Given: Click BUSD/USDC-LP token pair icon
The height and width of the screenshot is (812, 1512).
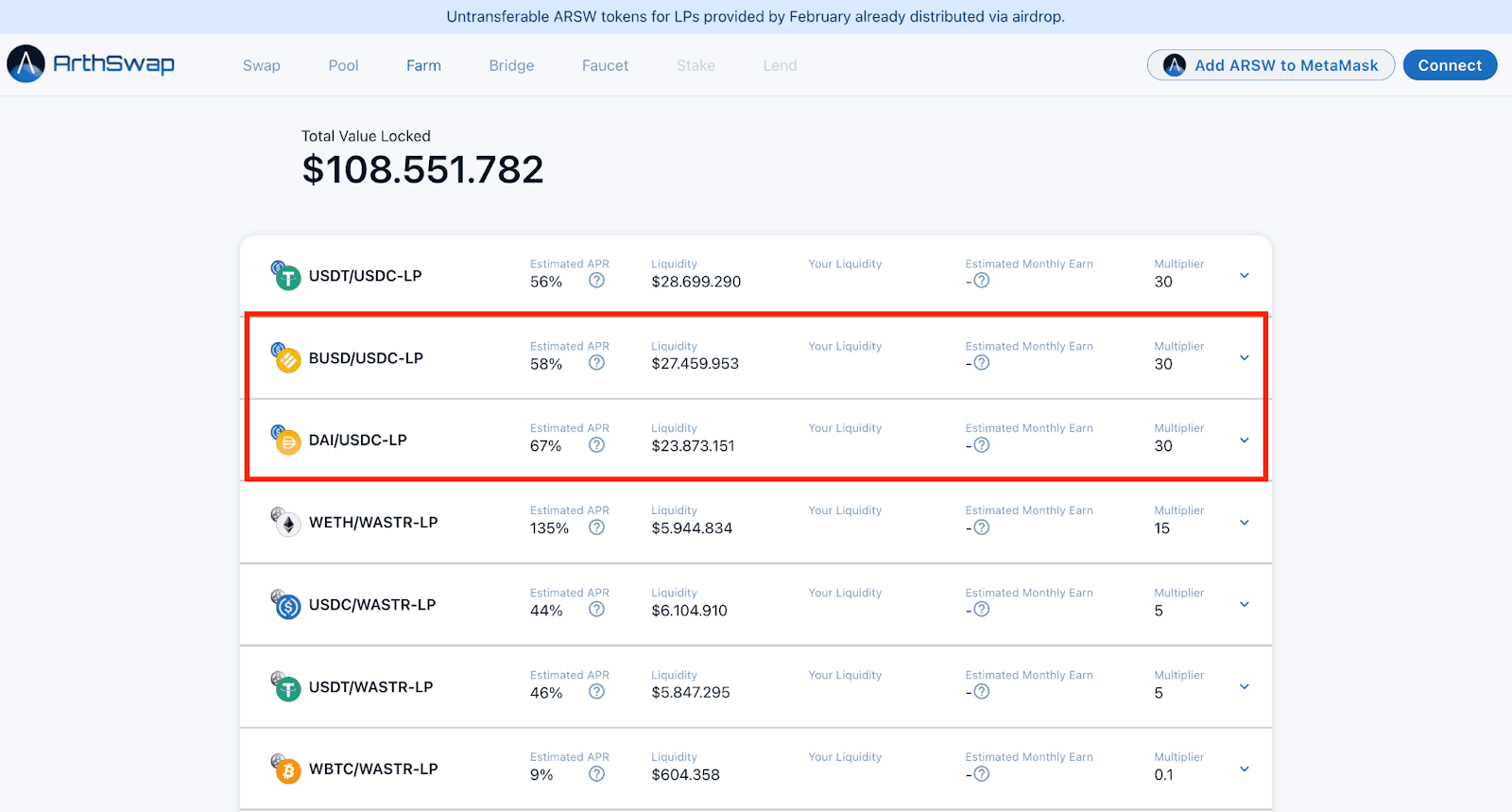Looking at the screenshot, I should tap(285, 358).
